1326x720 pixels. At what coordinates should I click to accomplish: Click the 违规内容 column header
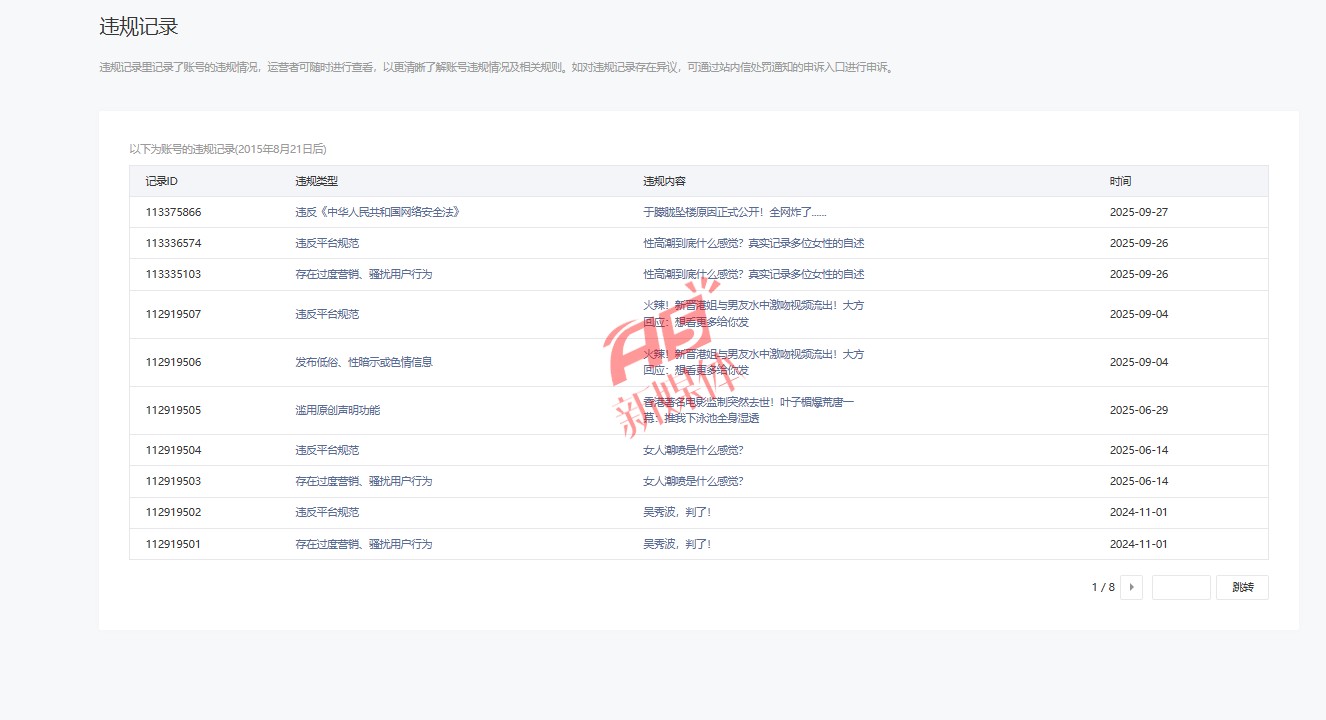(x=664, y=181)
